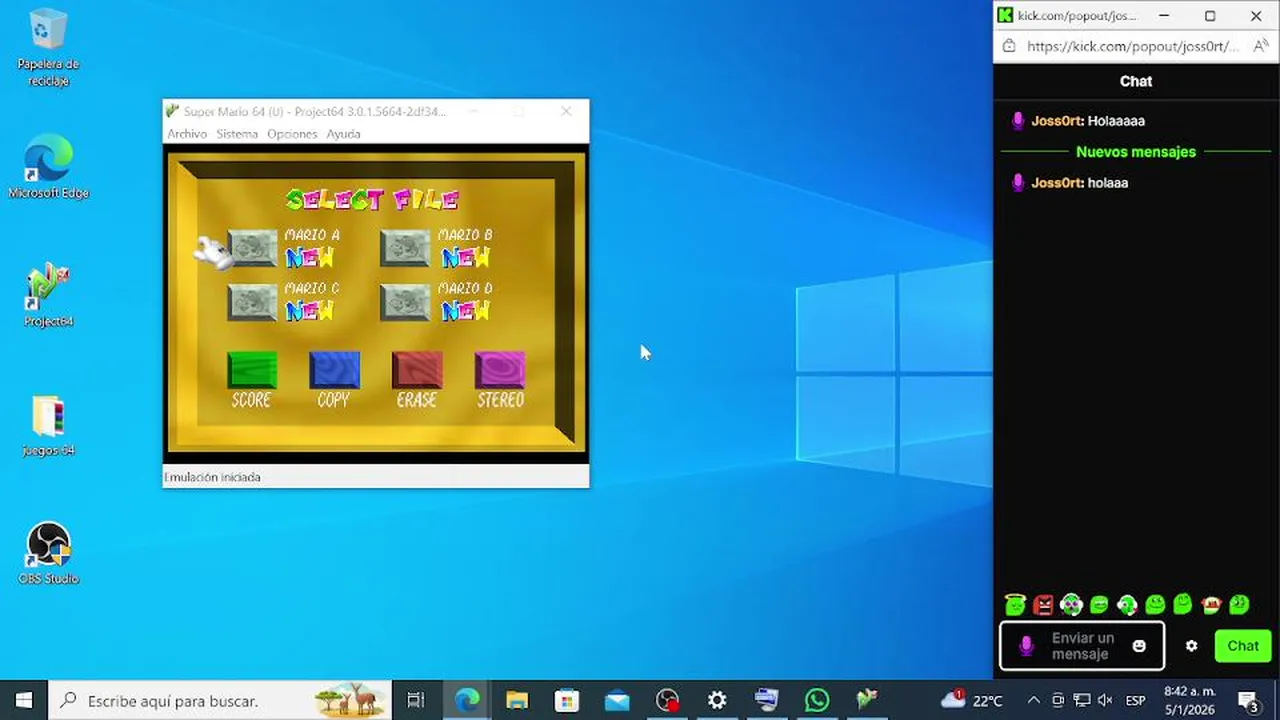Open the clock showing 8:42 a. m.
The image size is (1280, 720).
(x=1190, y=700)
